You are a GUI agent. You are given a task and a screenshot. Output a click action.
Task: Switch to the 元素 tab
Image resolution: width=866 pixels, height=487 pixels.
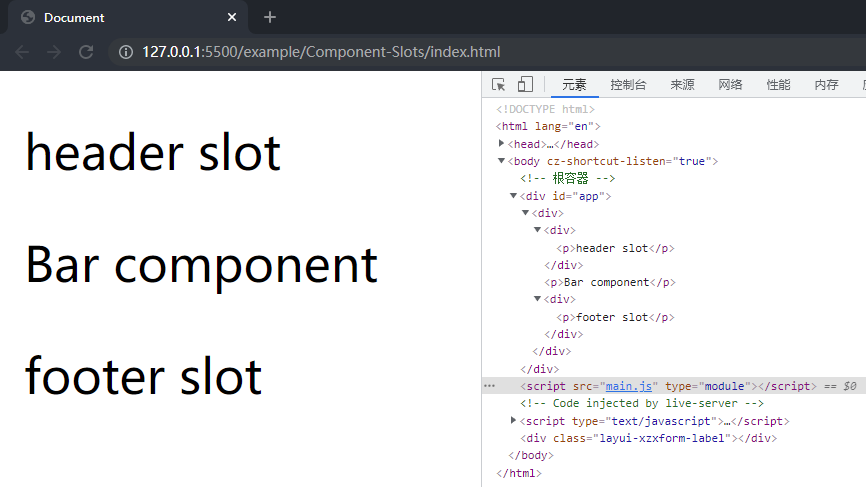pos(574,84)
